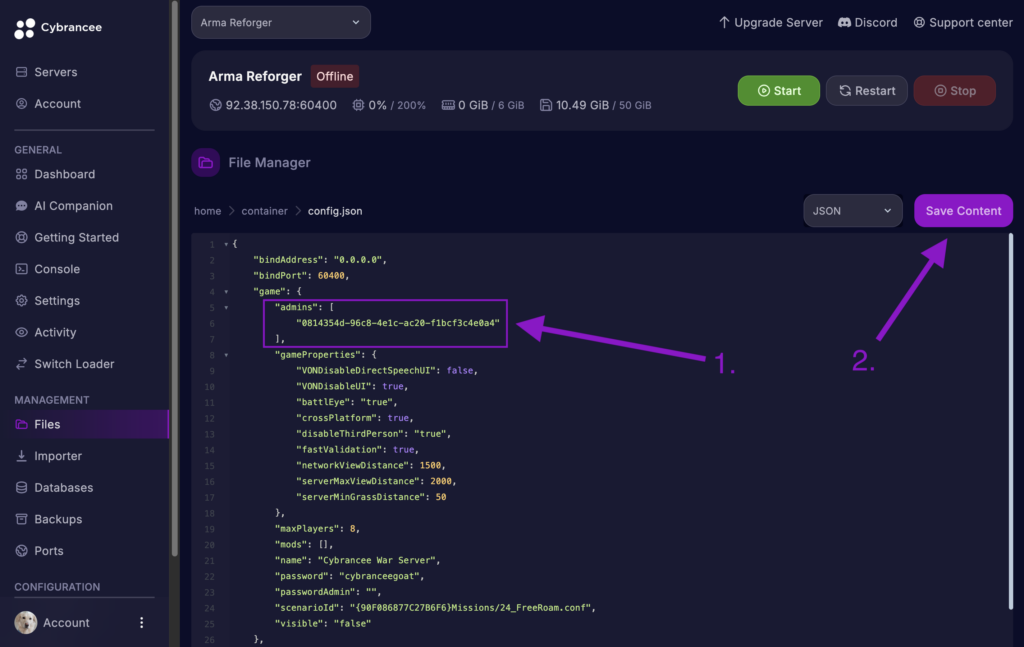Click the Offline status badge
The image size is (1024, 647).
(334, 76)
